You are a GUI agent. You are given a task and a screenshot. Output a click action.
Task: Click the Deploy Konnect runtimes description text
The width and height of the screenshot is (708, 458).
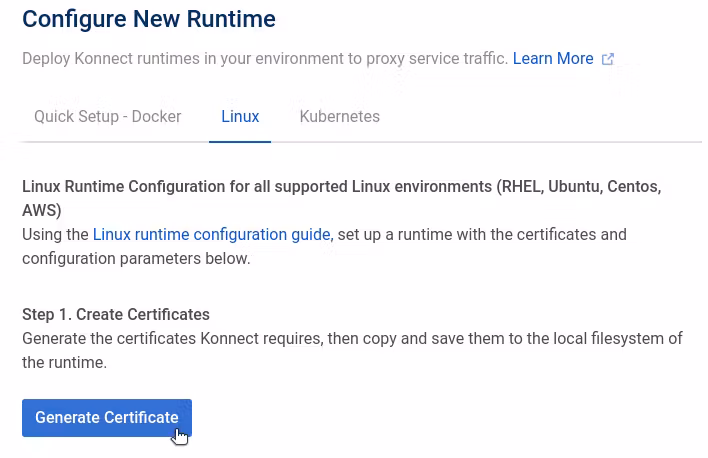coord(265,59)
